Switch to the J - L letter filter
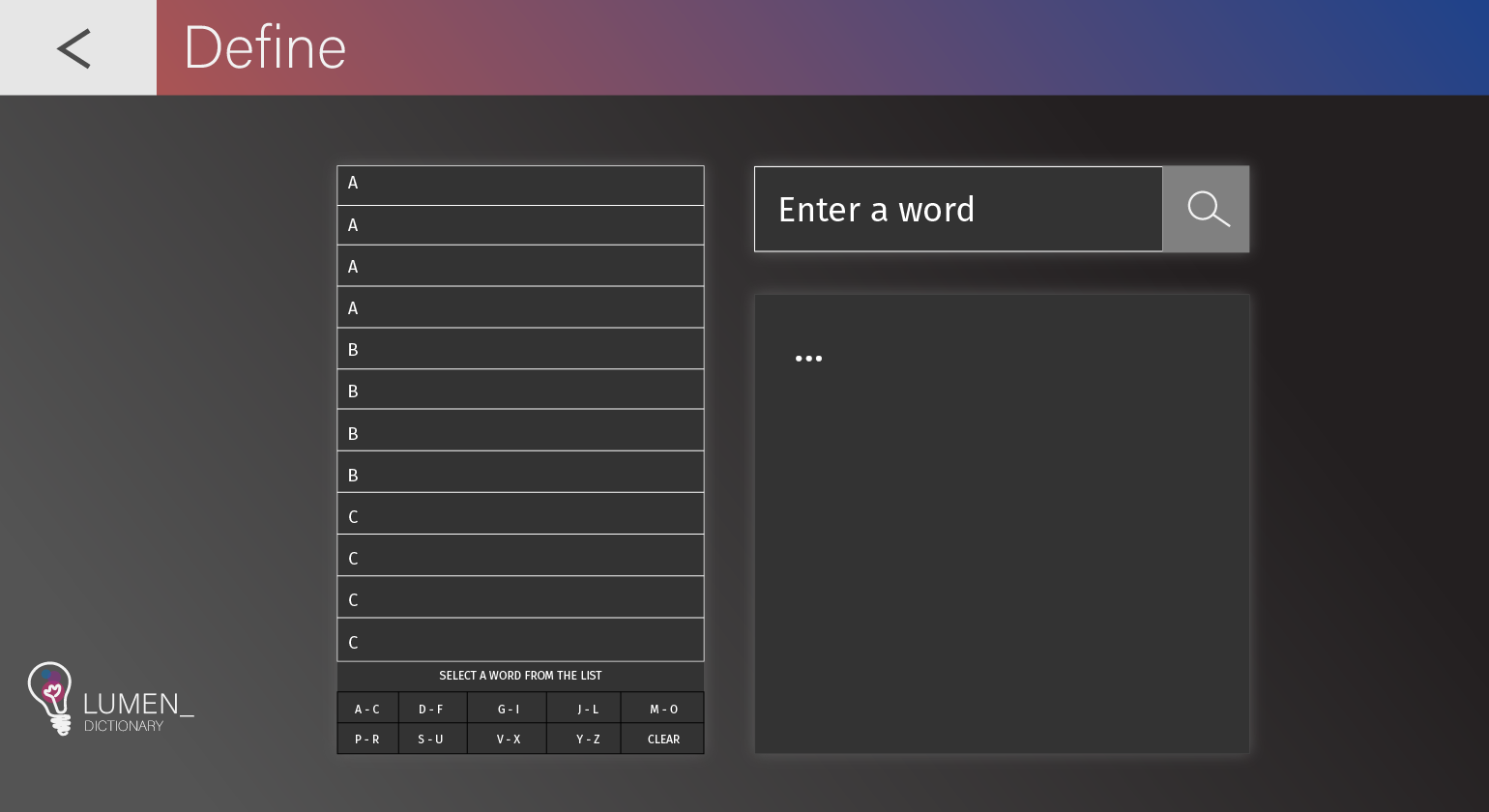This screenshot has height=812, width=1489. [x=587, y=708]
